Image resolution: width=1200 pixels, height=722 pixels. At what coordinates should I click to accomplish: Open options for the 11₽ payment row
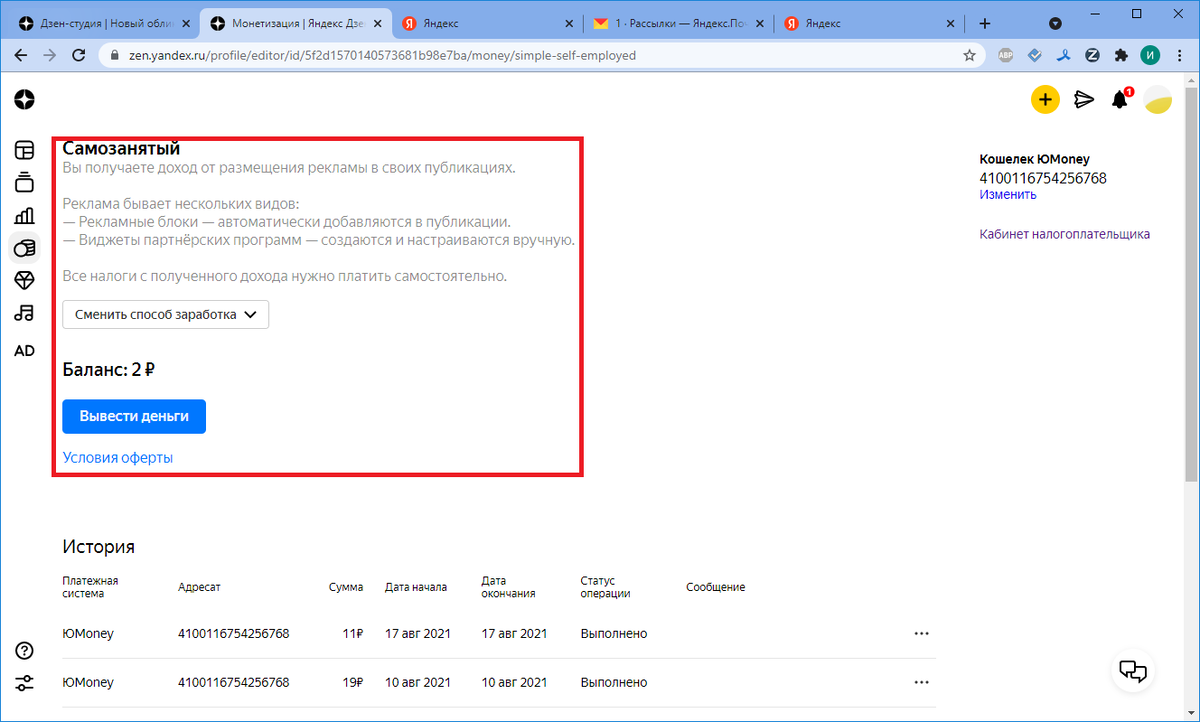click(922, 633)
